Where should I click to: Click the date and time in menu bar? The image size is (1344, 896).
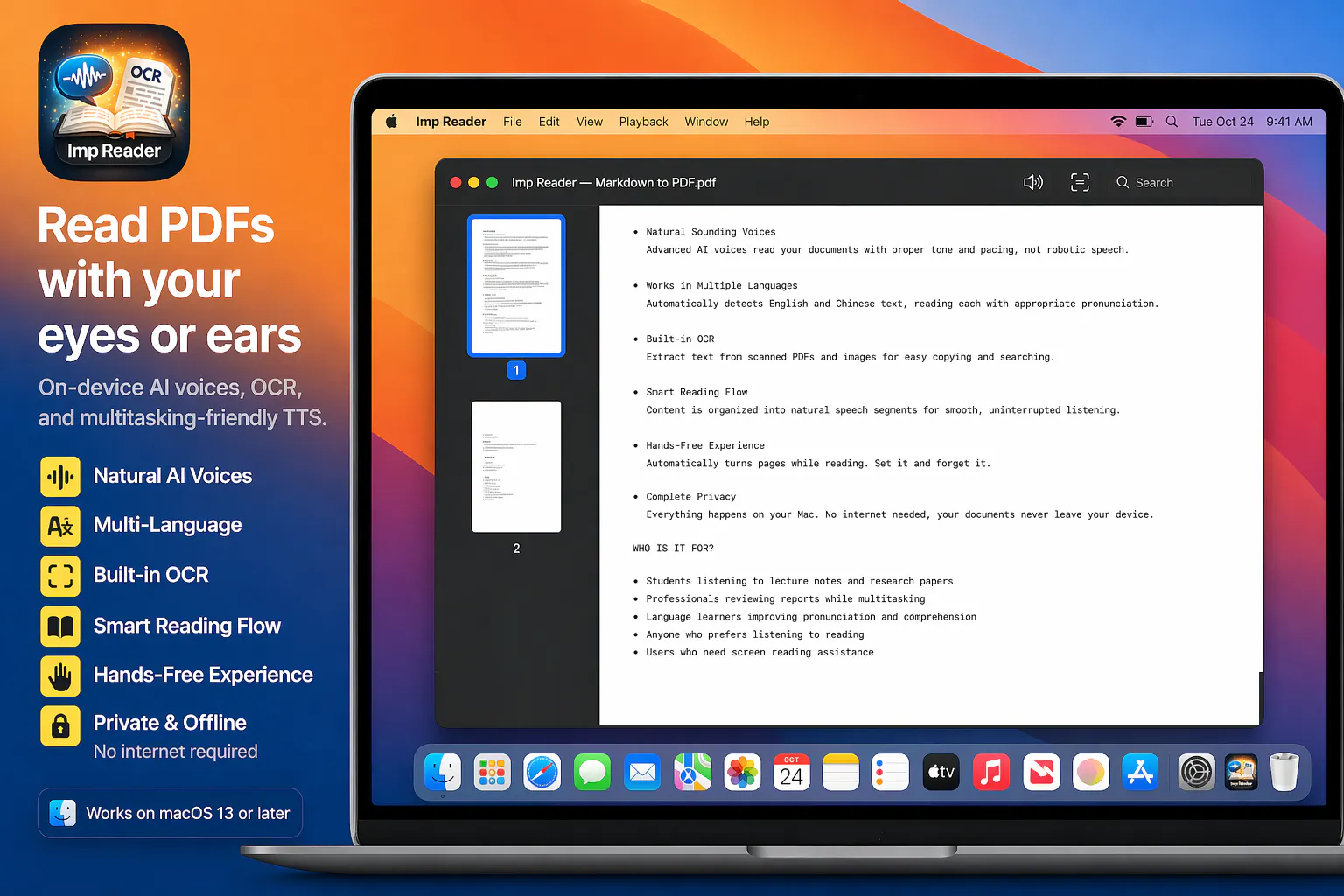tap(1252, 122)
